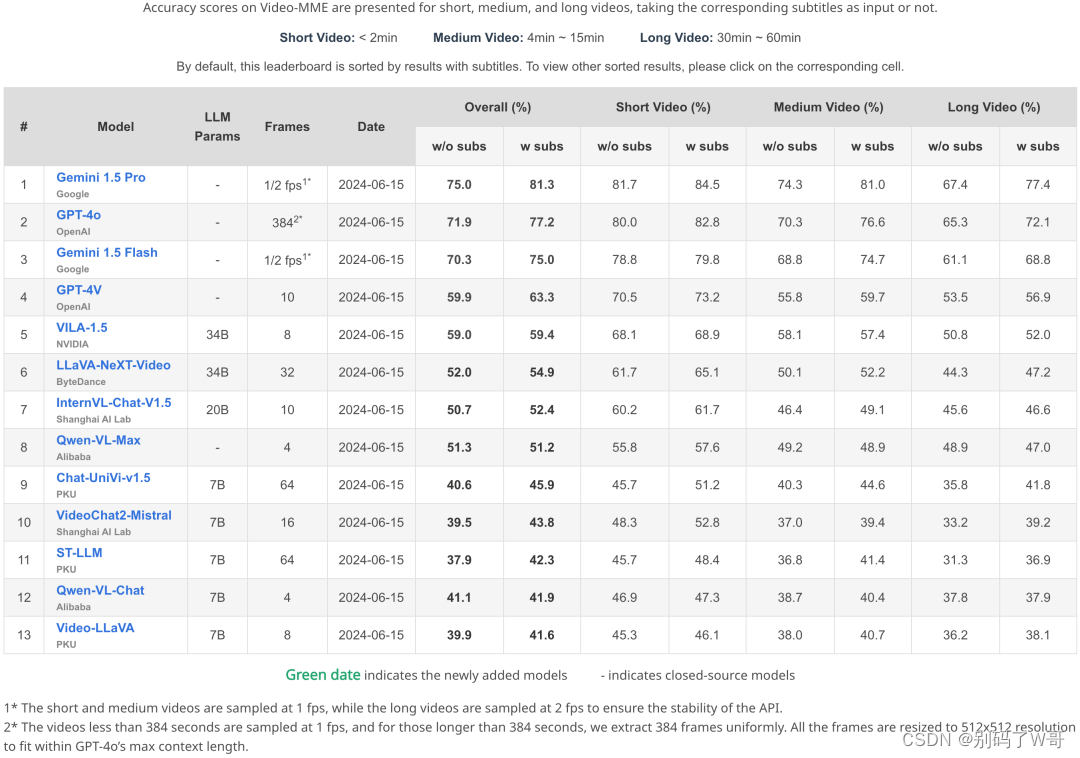1080x758 pixels.
Task: Select the 72.1 long video score
Action: [1038, 222]
